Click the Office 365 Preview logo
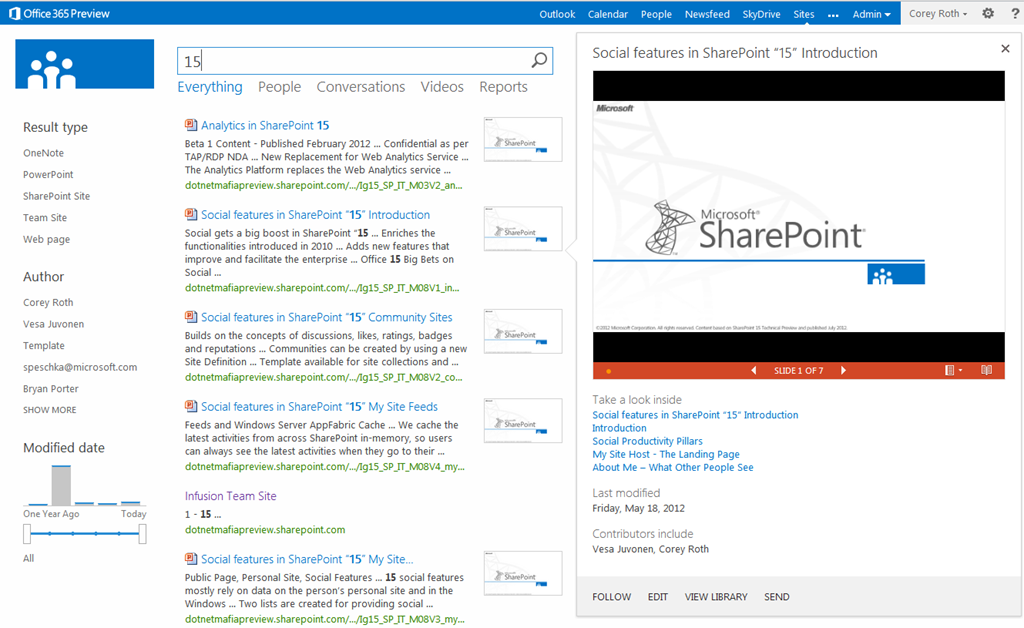 click(x=59, y=13)
